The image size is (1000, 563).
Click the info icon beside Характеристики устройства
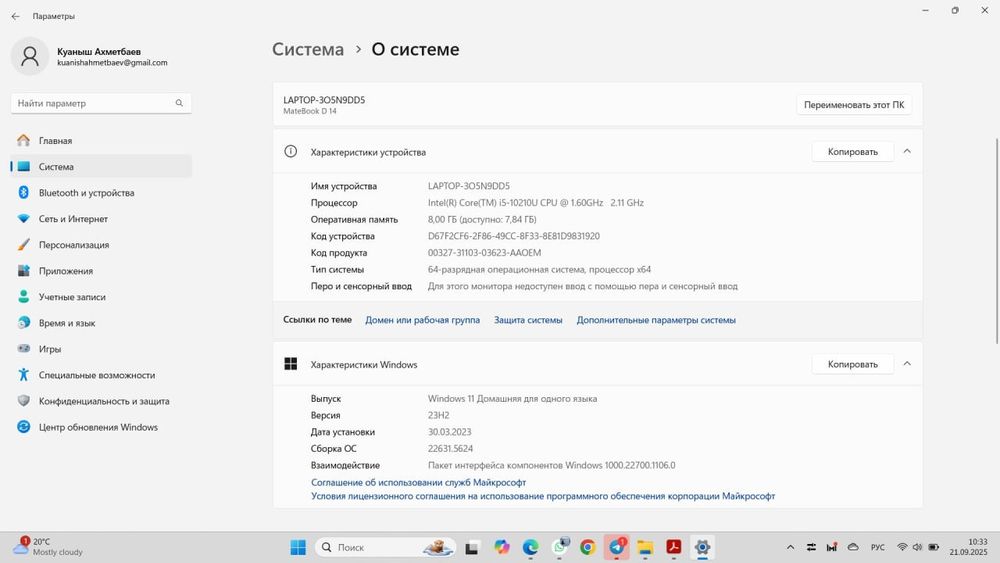[x=290, y=151]
